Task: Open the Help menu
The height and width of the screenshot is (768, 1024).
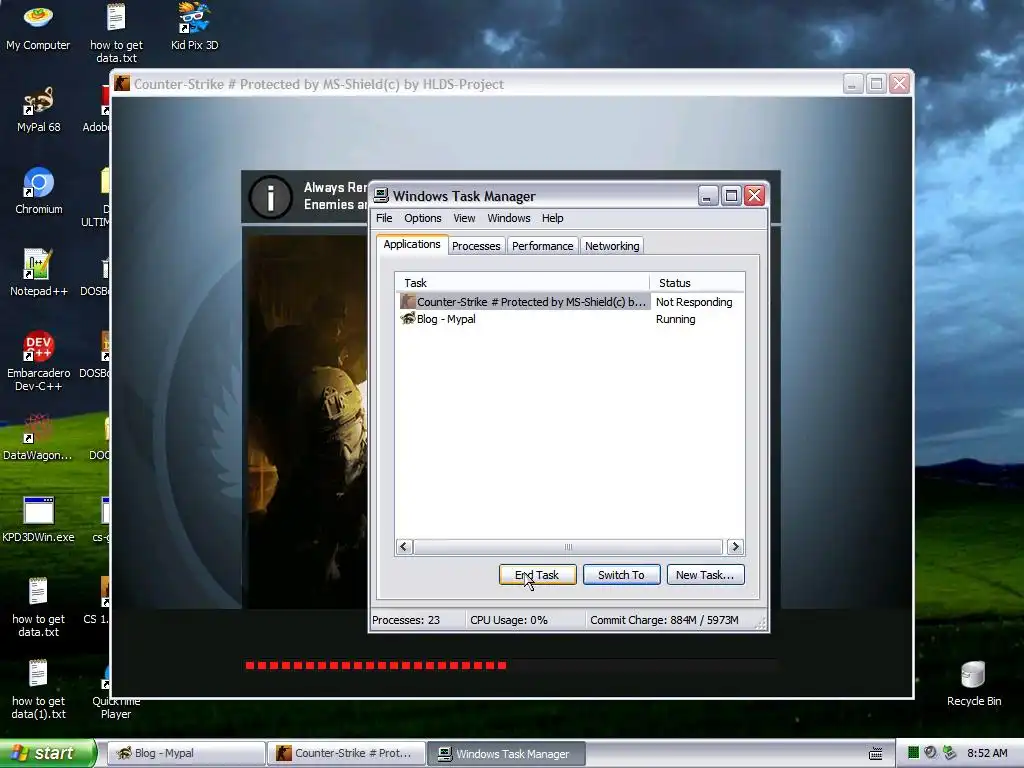Action: click(x=552, y=218)
